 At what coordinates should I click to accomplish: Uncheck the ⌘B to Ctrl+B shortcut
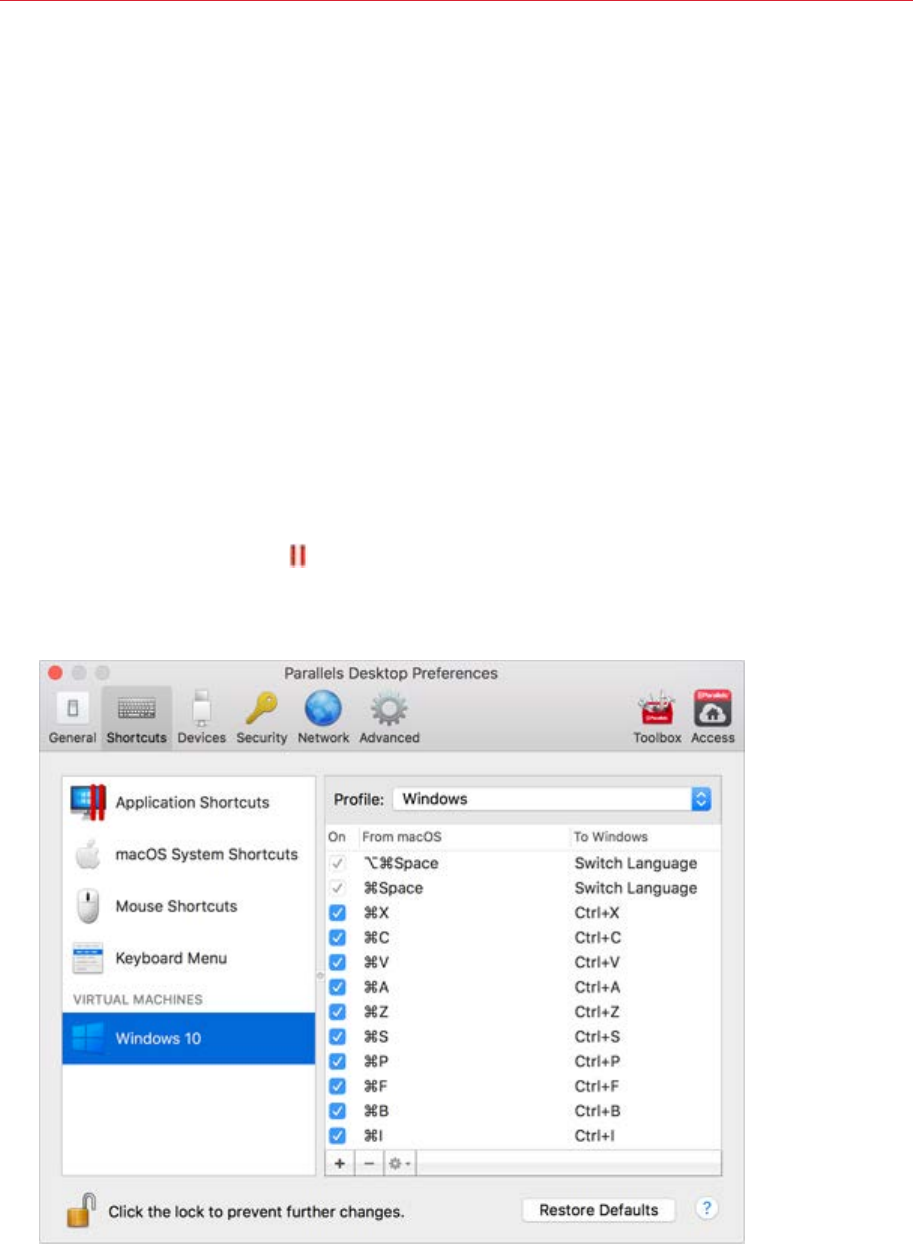click(337, 1111)
